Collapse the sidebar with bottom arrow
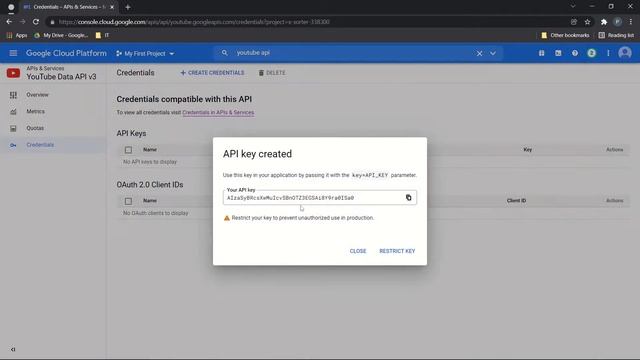The image size is (640, 360). pyautogui.click(x=13, y=349)
